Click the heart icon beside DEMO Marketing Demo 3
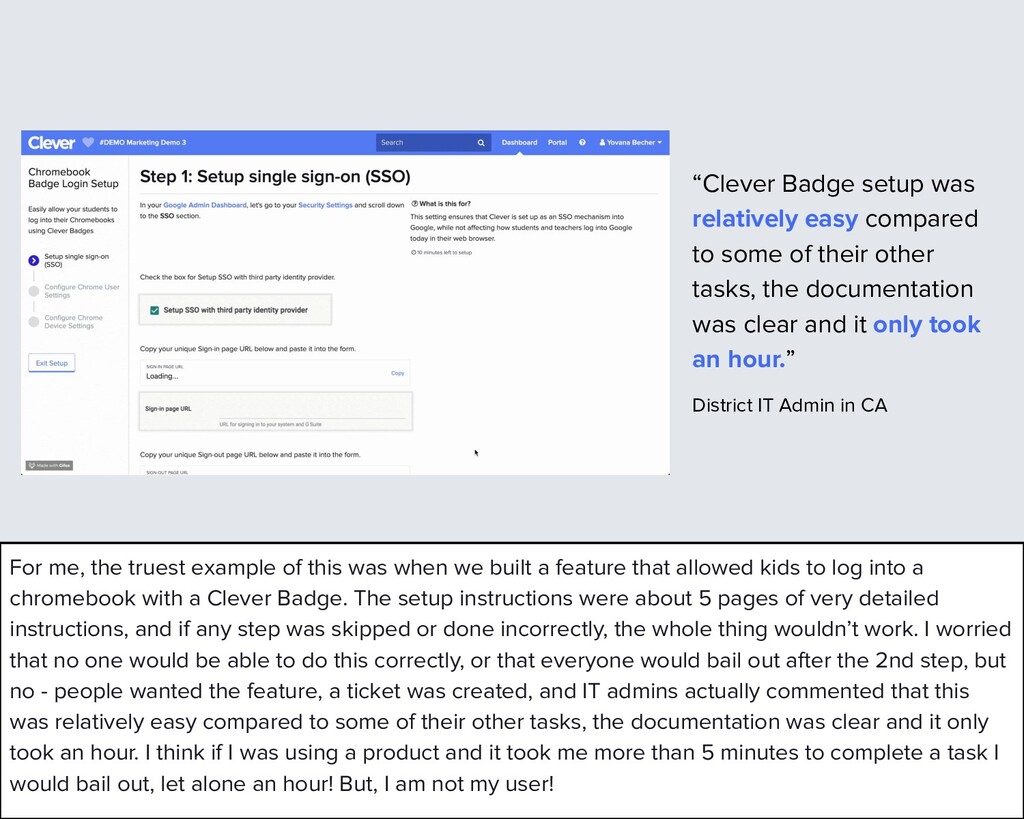Viewport: 1024px width, 819px height. pos(88,142)
